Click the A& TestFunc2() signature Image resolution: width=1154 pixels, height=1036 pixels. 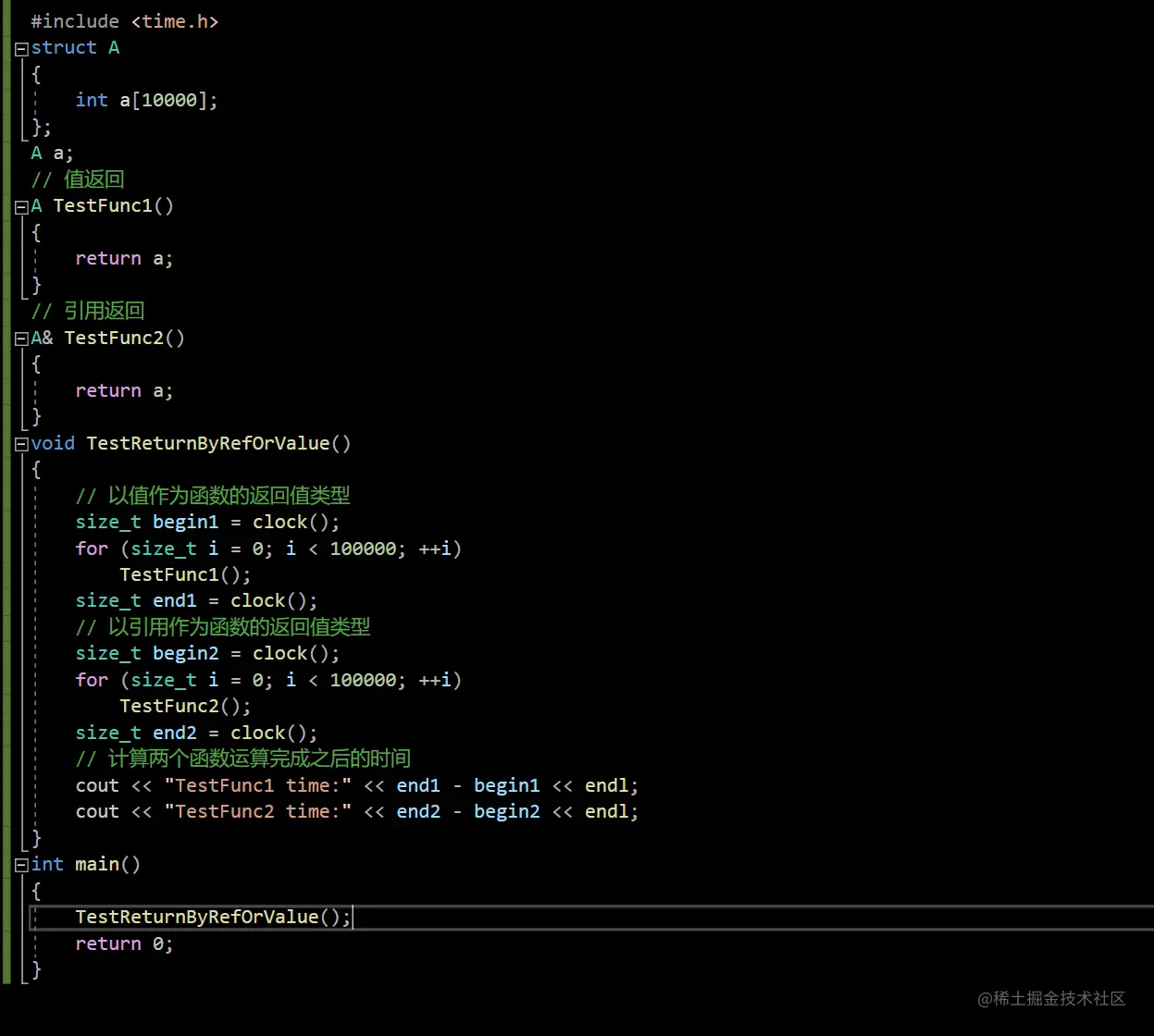pyautogui.click(x=108, y=338)
